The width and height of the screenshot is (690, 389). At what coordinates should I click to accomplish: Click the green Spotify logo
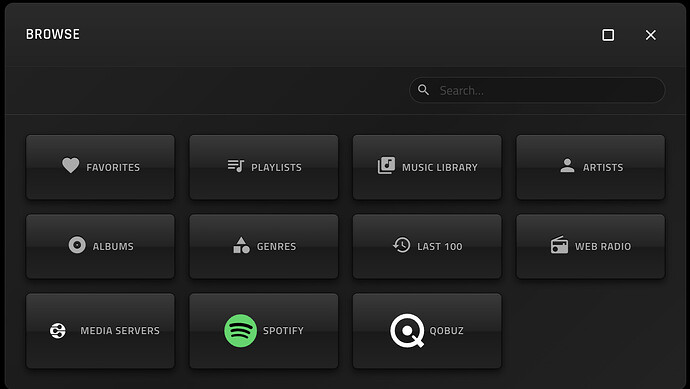point(240,330)
